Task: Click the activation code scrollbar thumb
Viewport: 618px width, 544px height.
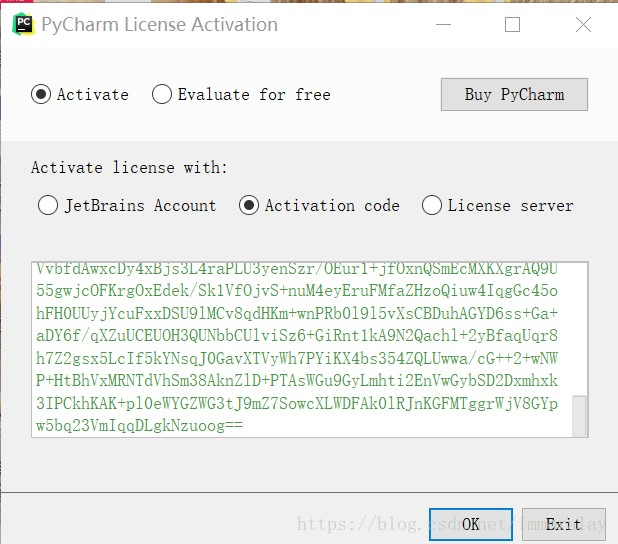Action: tap(579, 416)
